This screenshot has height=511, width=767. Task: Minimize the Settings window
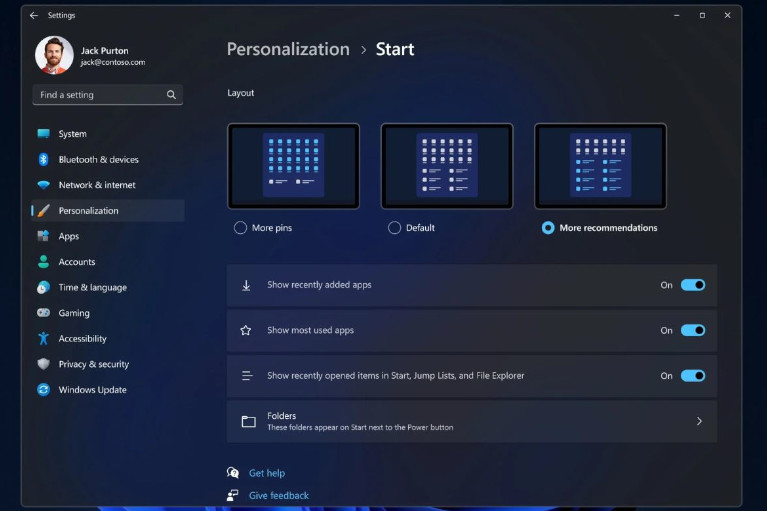coord(677,15)
